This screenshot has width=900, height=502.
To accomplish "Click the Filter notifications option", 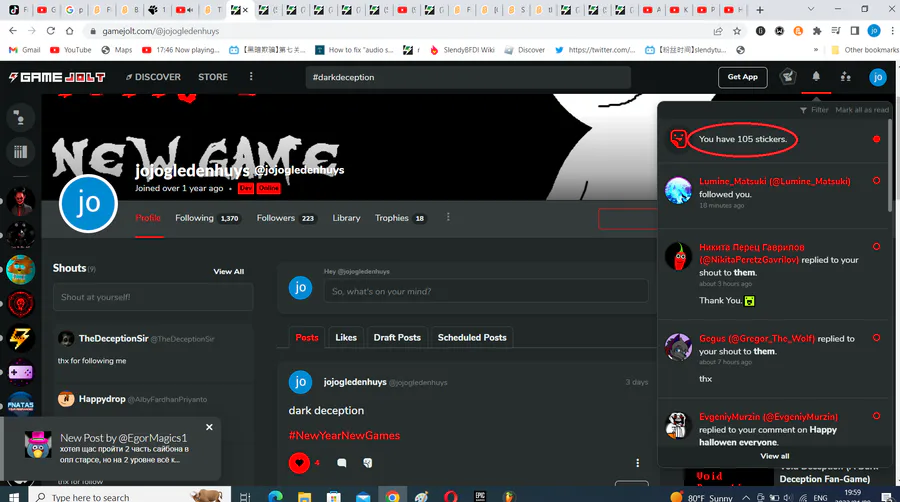I will (814, 110).
